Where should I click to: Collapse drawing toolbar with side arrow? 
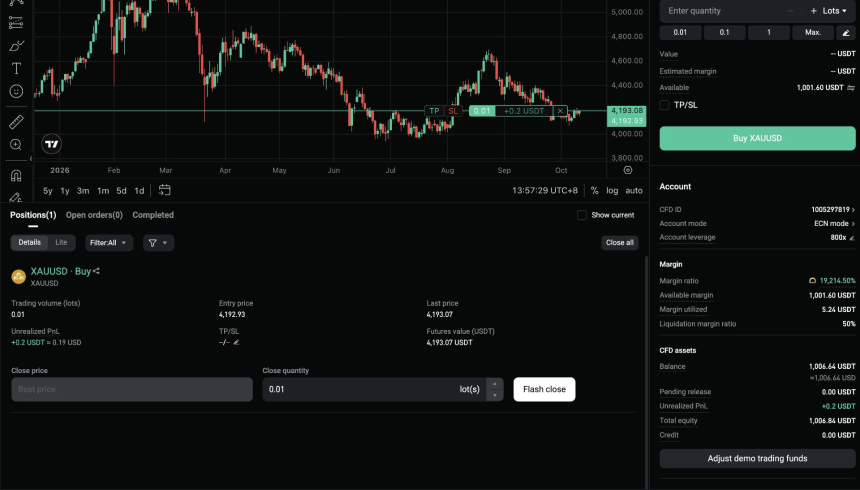[x=31, y=159]
